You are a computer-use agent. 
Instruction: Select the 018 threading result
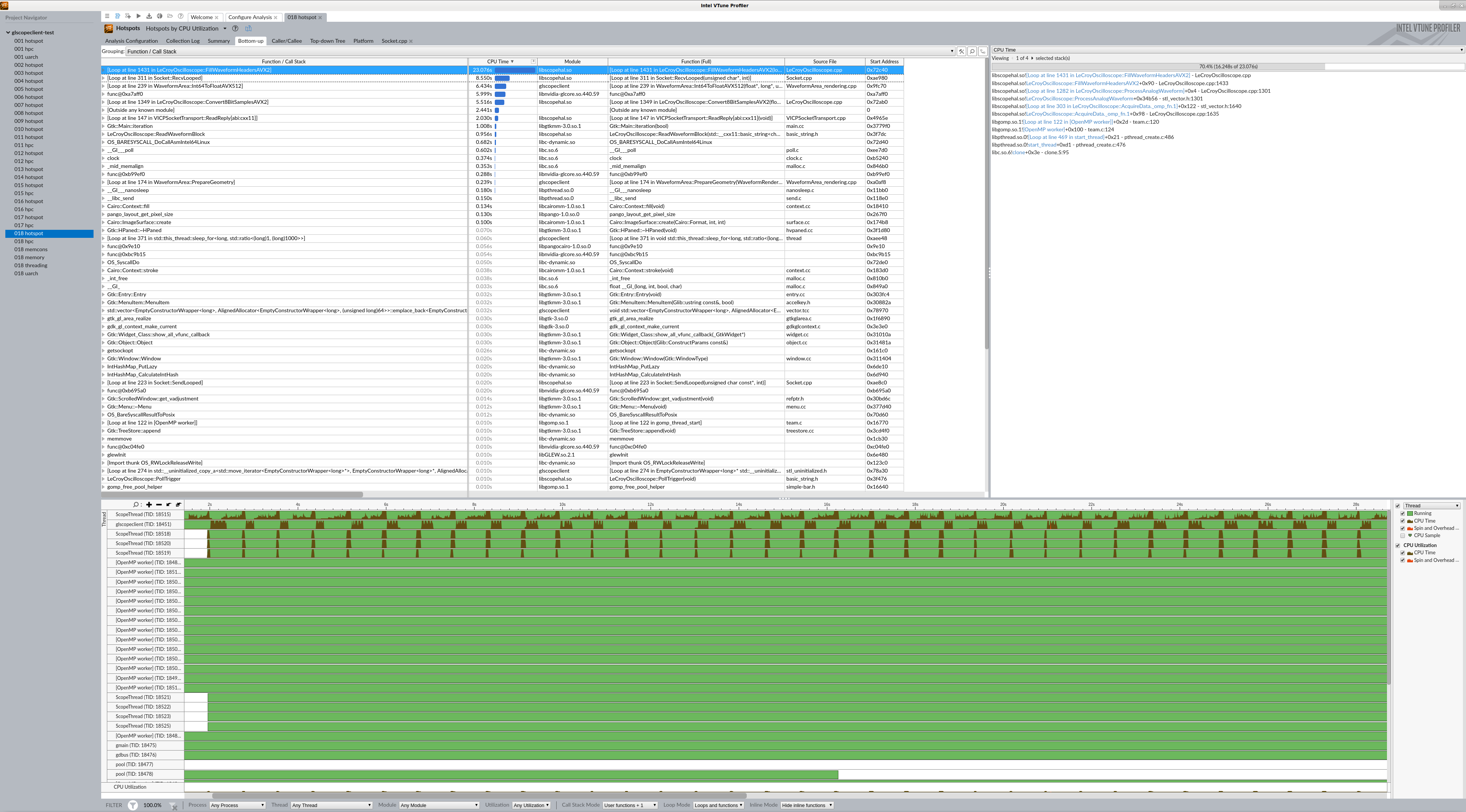[31, 265]
